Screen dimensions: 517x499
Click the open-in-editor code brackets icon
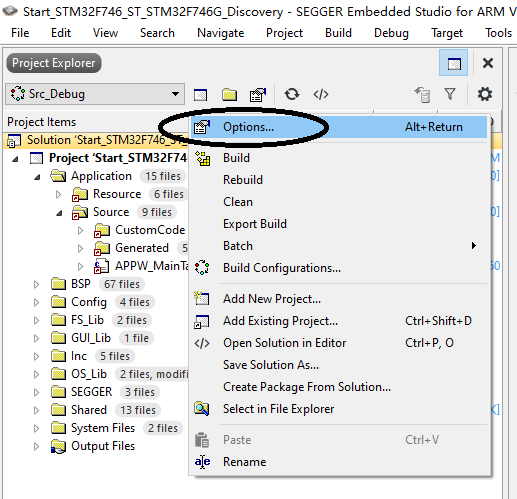321,94
